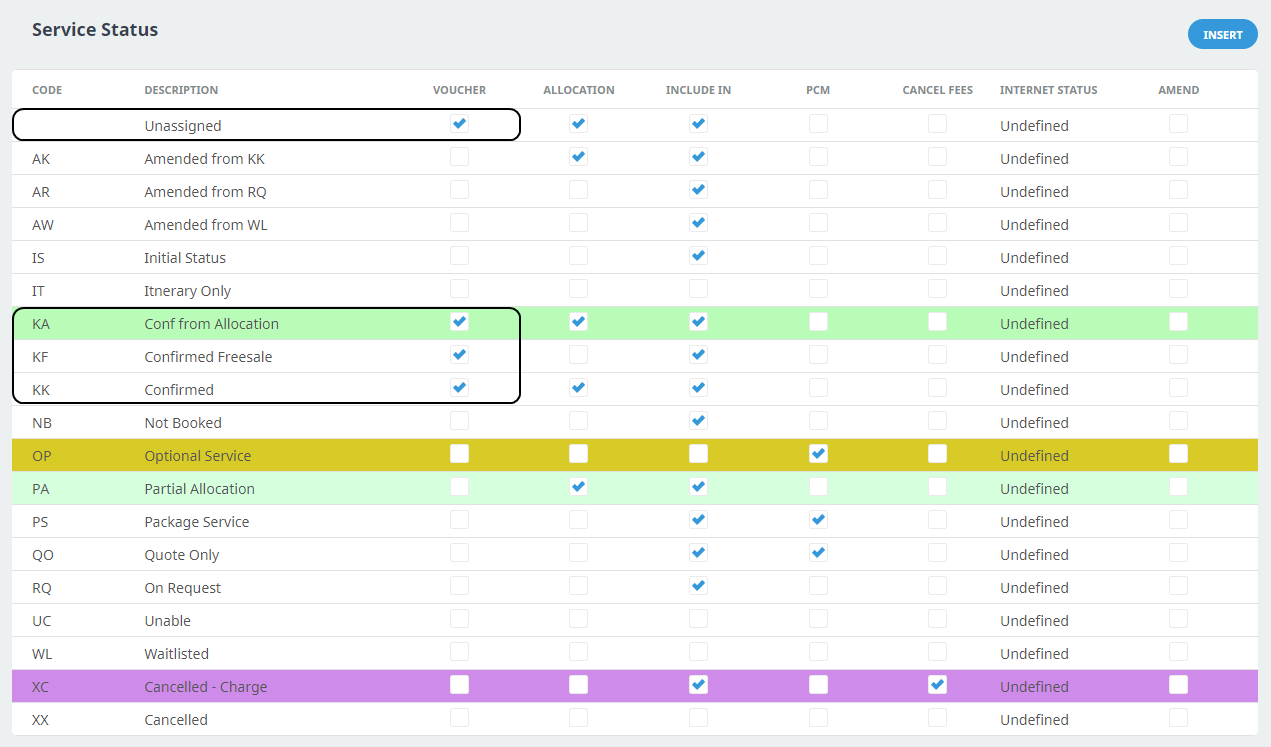This screenshot has width=1271, height=747.
Task: Uncheck PCM for Package Service row
Action: click(818, 520)
